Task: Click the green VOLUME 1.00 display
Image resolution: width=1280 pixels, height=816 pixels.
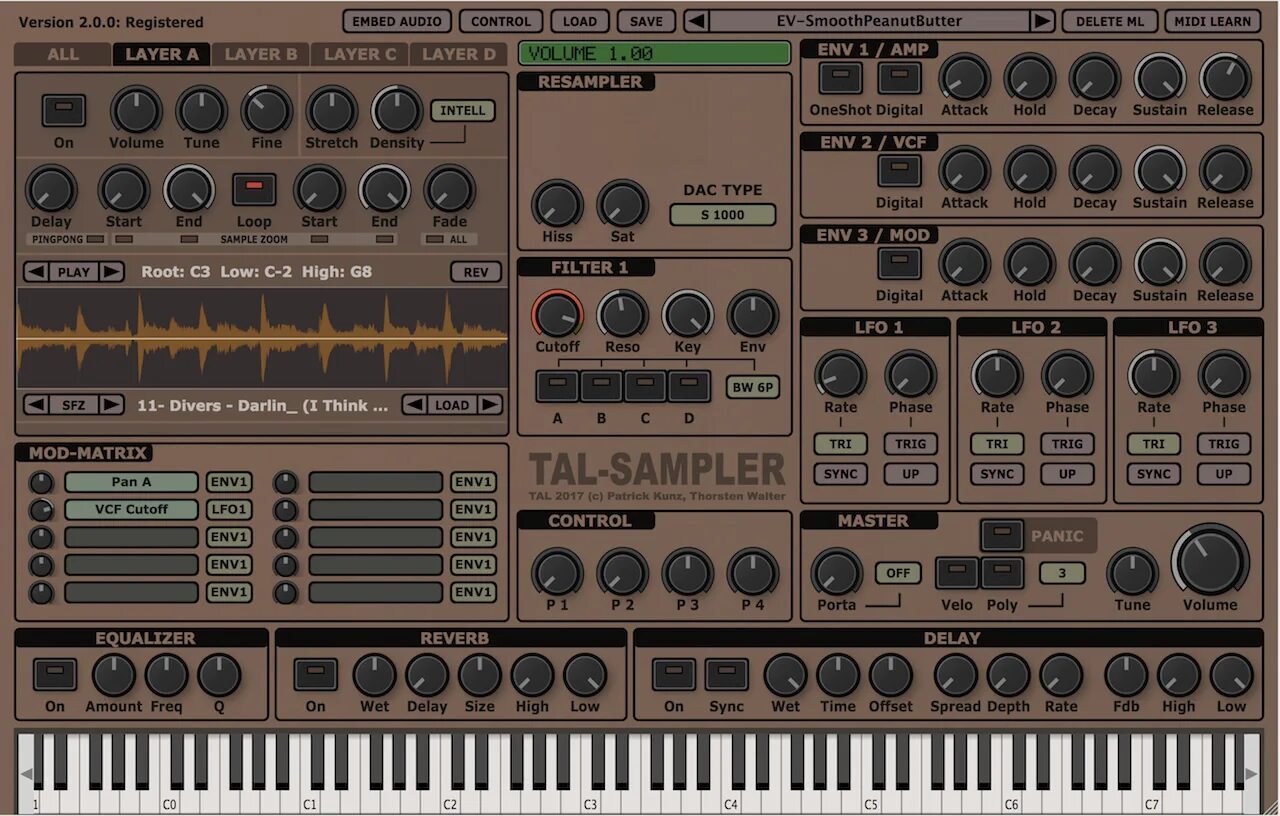Action: pyautogui.click(x=655, y=54)
